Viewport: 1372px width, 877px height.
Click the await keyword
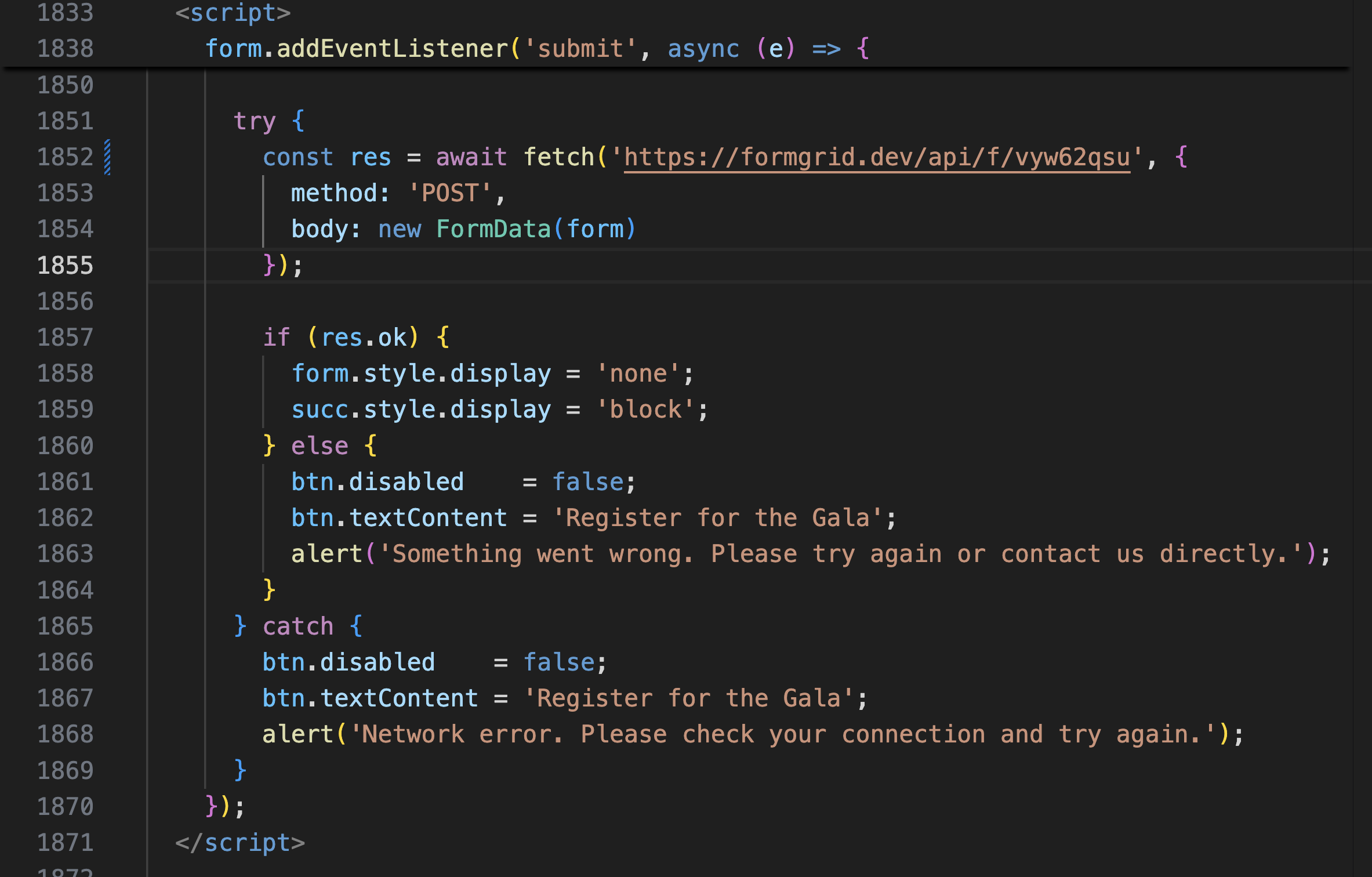(471, 157)
